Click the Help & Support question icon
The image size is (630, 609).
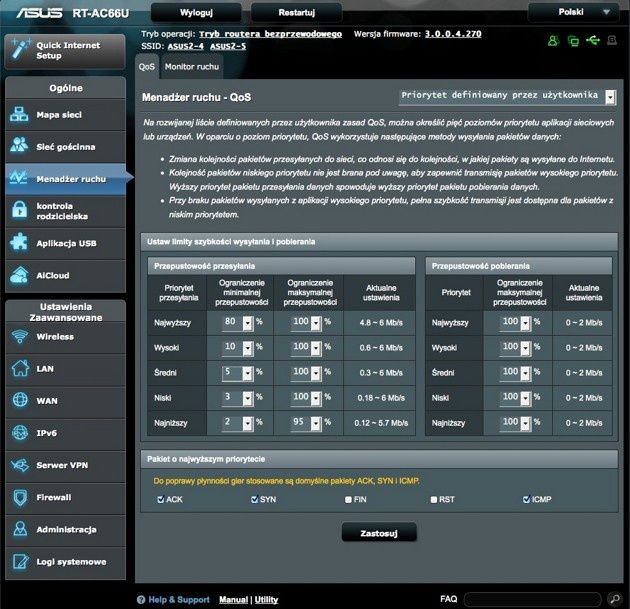(x=141, y=600)
